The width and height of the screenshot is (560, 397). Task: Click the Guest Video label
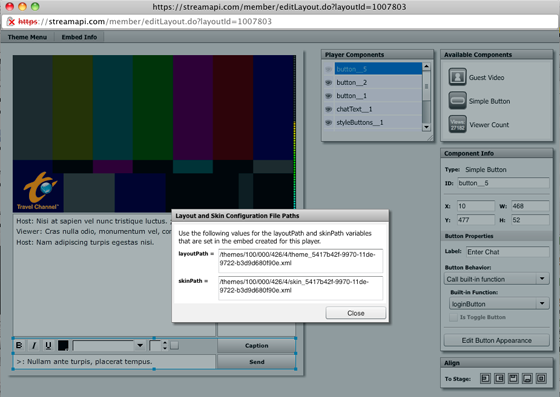click(x=486, y=77)
